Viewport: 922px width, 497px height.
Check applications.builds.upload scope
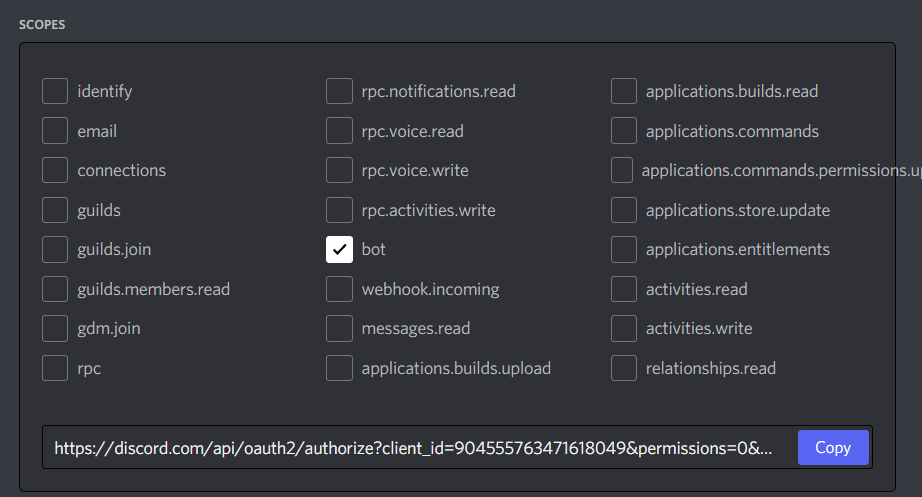pos(339,368)
